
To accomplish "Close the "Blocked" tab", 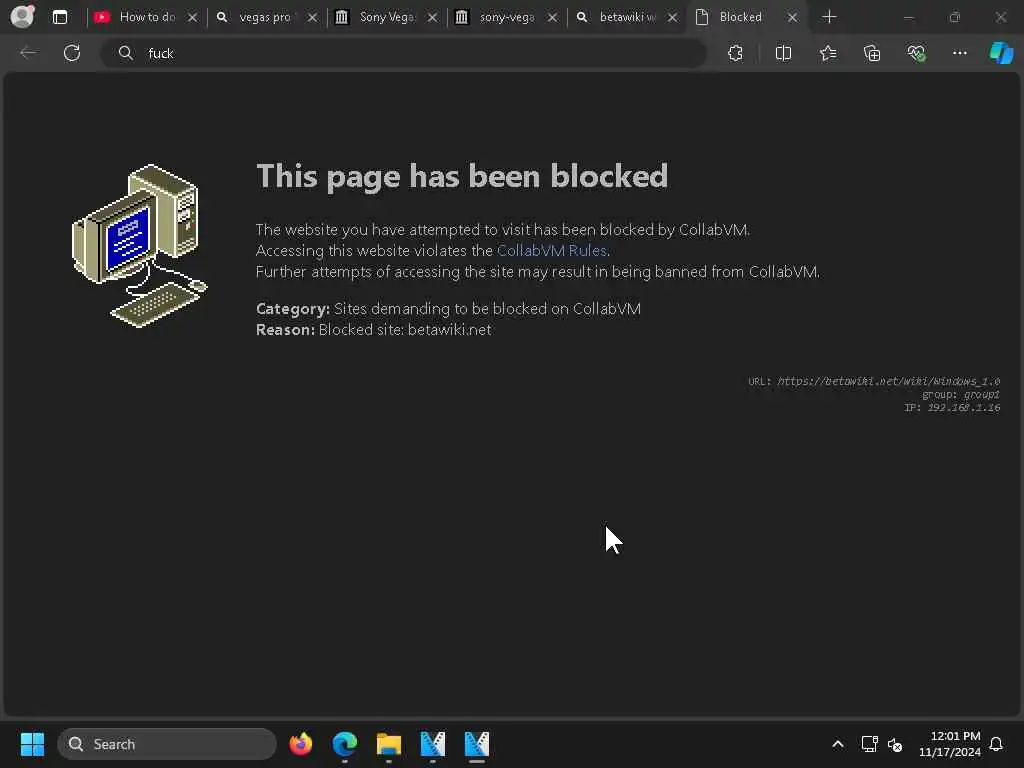I will tap(792, 18).
